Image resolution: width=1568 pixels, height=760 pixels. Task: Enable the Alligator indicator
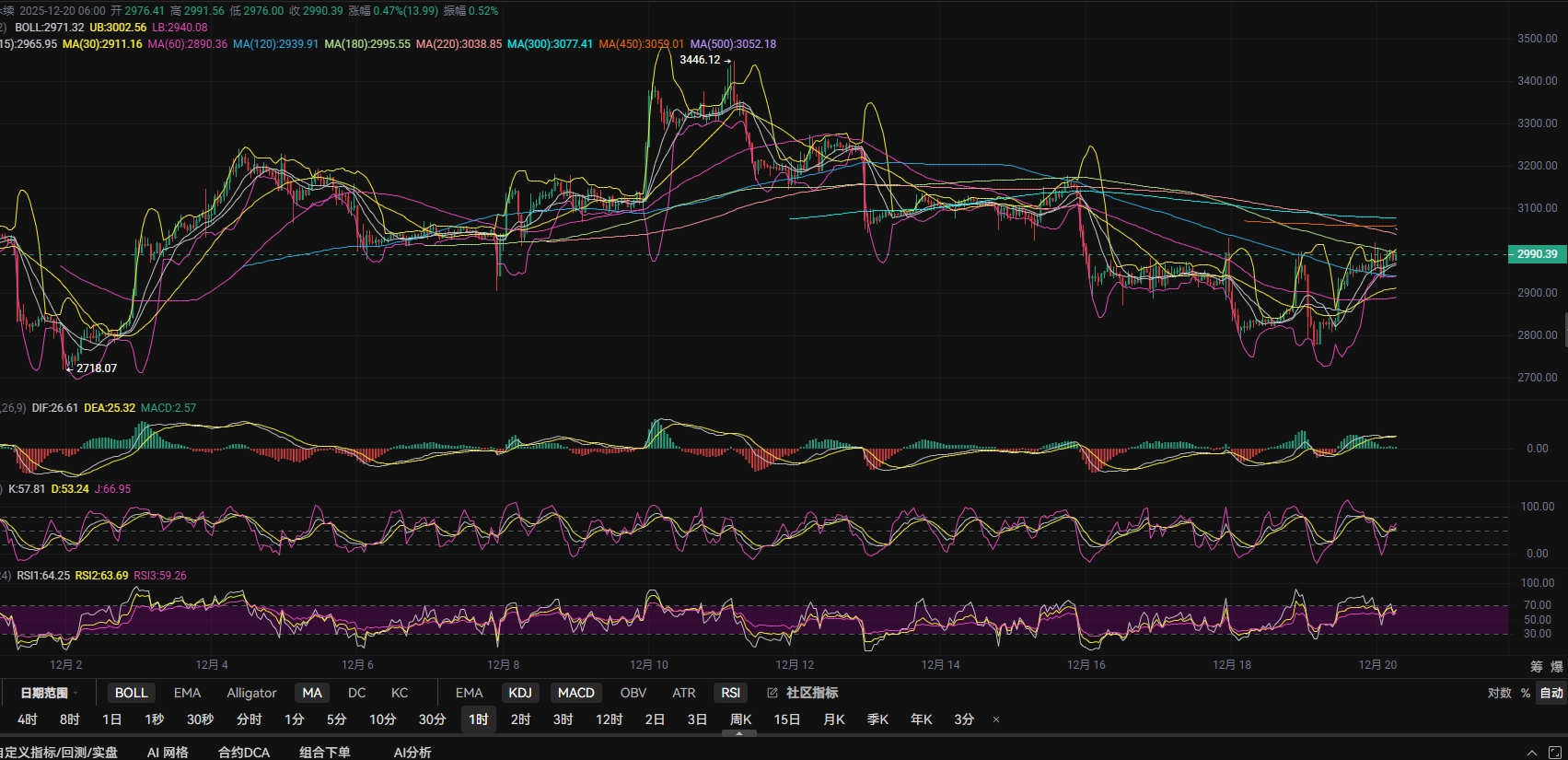251,693
